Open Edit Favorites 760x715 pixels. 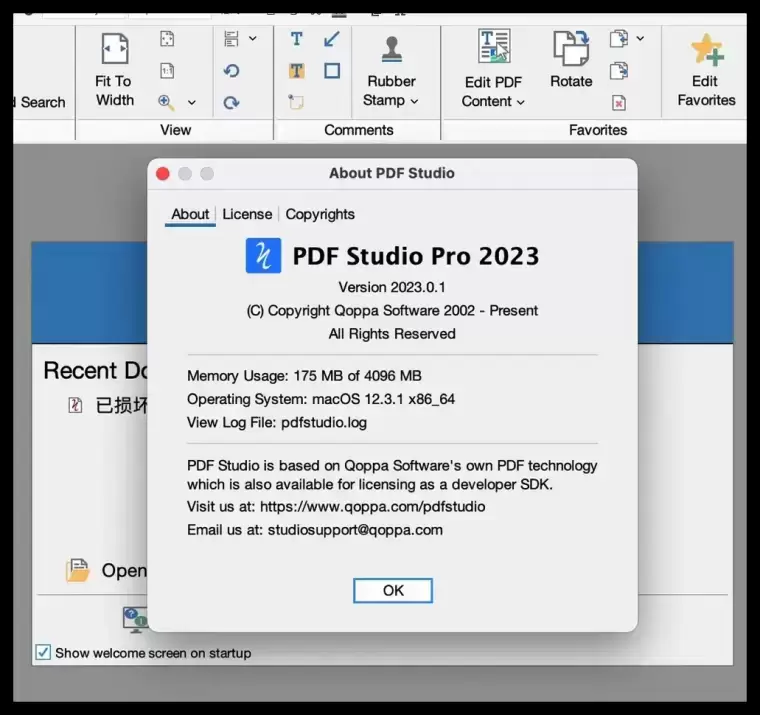pos(706,70)
